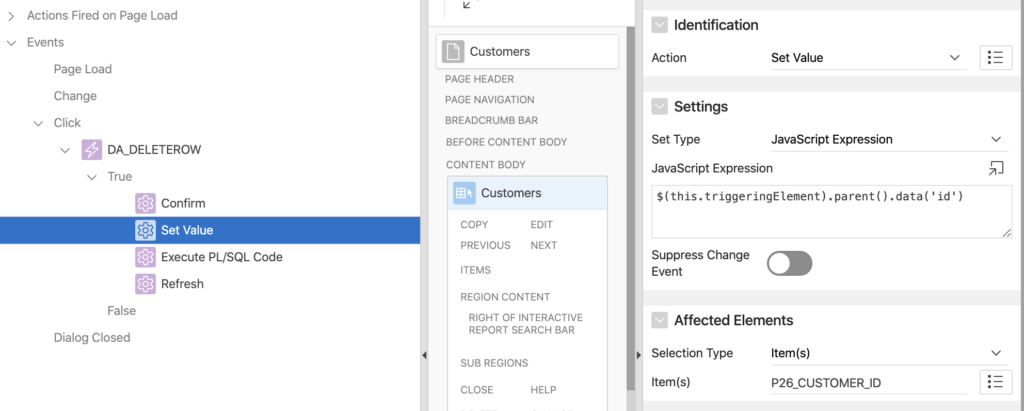Open the Set Type dropdown
This screenshot has width=1024, height=411.
pyautogui.click(x=886, y=139)
